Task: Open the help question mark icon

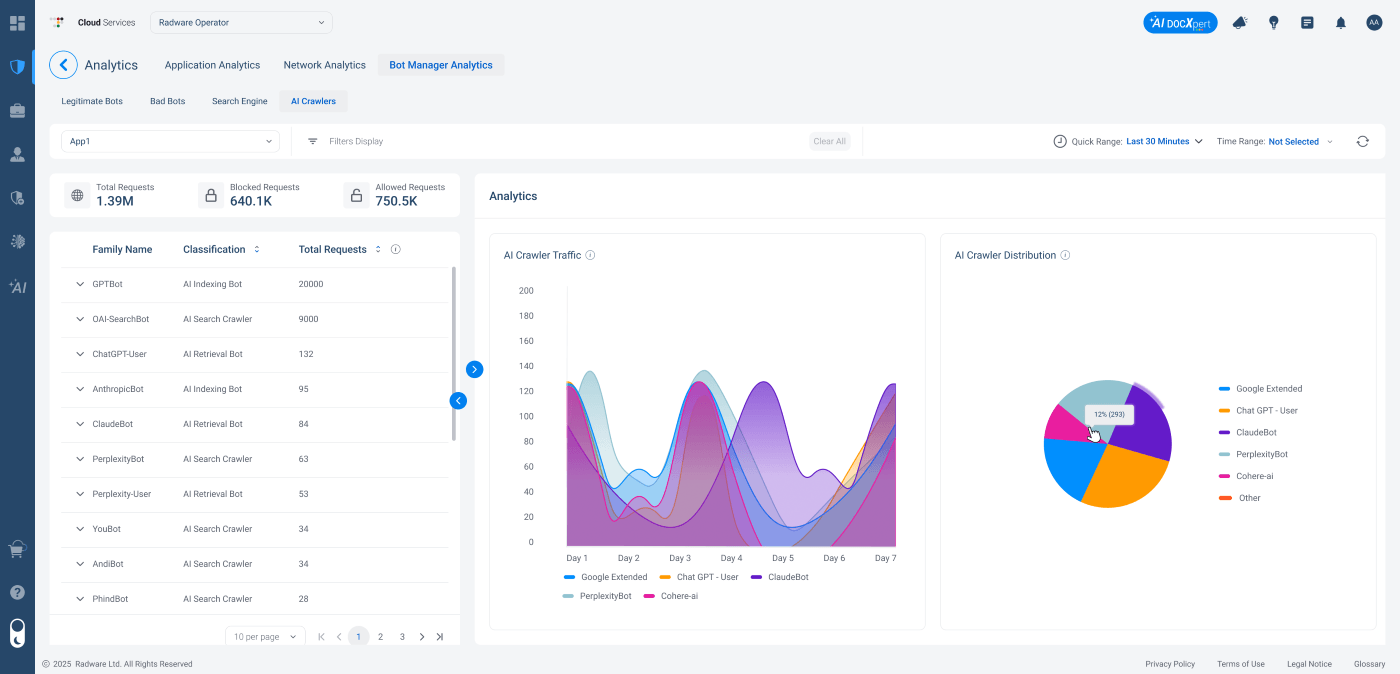Action: pos(17,592)
